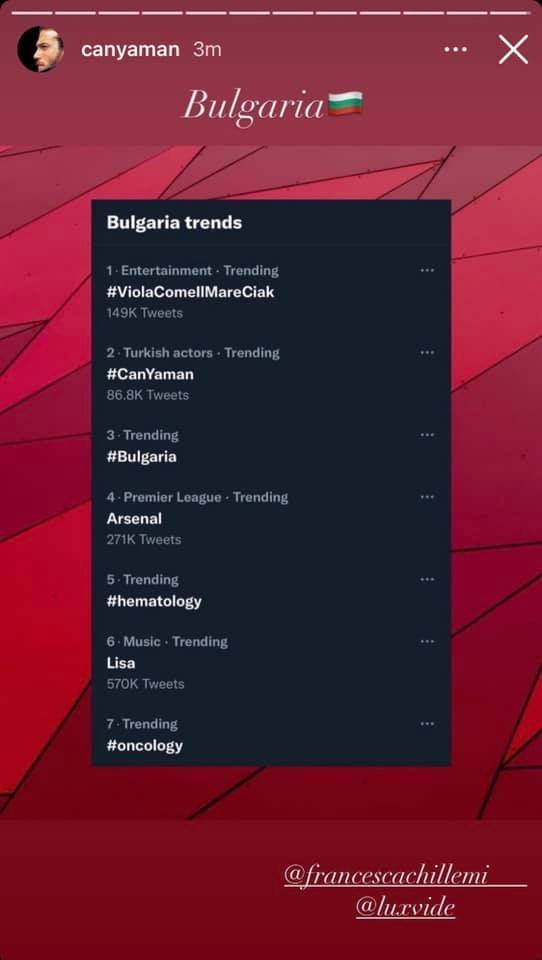The height and width of the screenshot is (960, 542).
Task: Open the story options three-dot menu
Action: [x=456, y=49]
